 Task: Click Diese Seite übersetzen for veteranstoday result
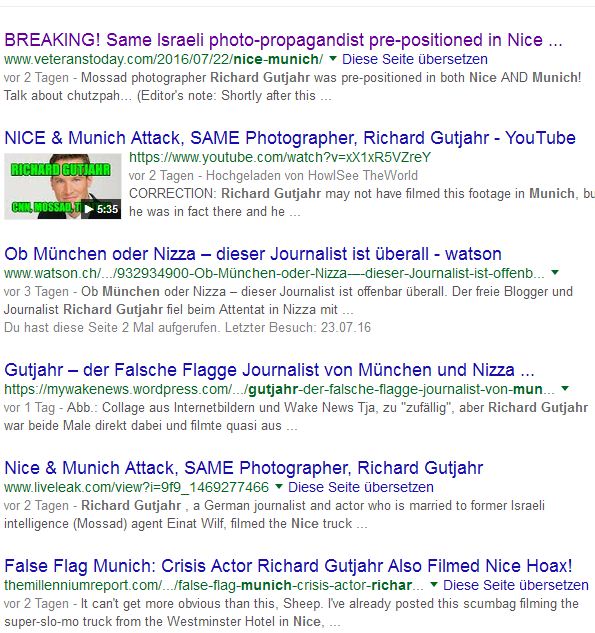pyautogui.click(x=415, y=59)
